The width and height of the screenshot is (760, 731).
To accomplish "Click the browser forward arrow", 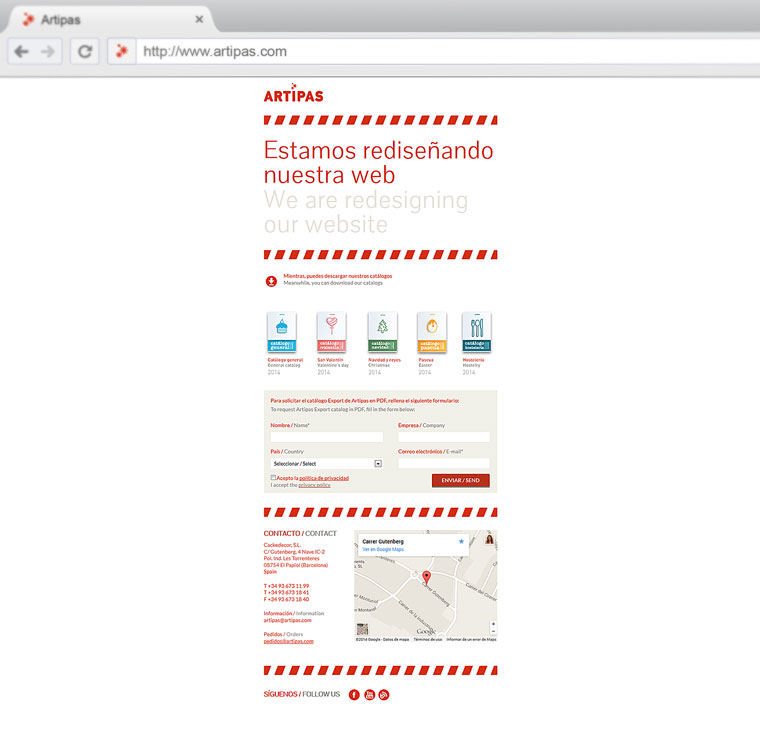I will pyautogui.click(x=48, y=51).
